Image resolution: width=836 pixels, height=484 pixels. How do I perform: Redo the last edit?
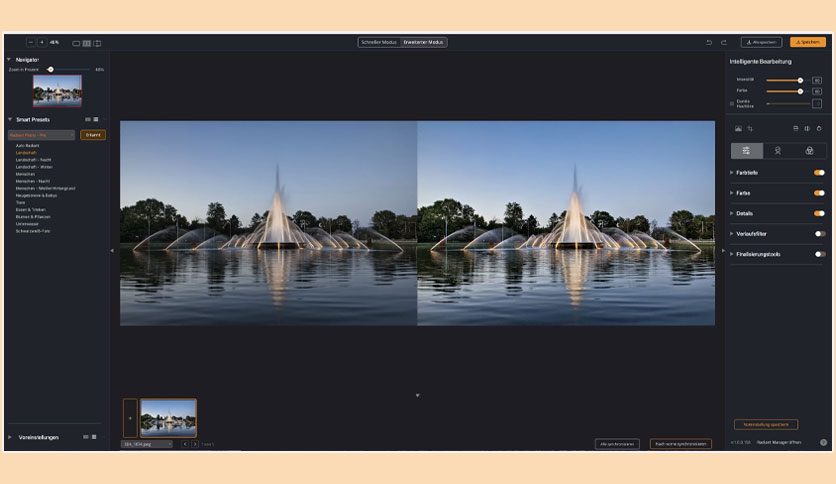(724, 42)
